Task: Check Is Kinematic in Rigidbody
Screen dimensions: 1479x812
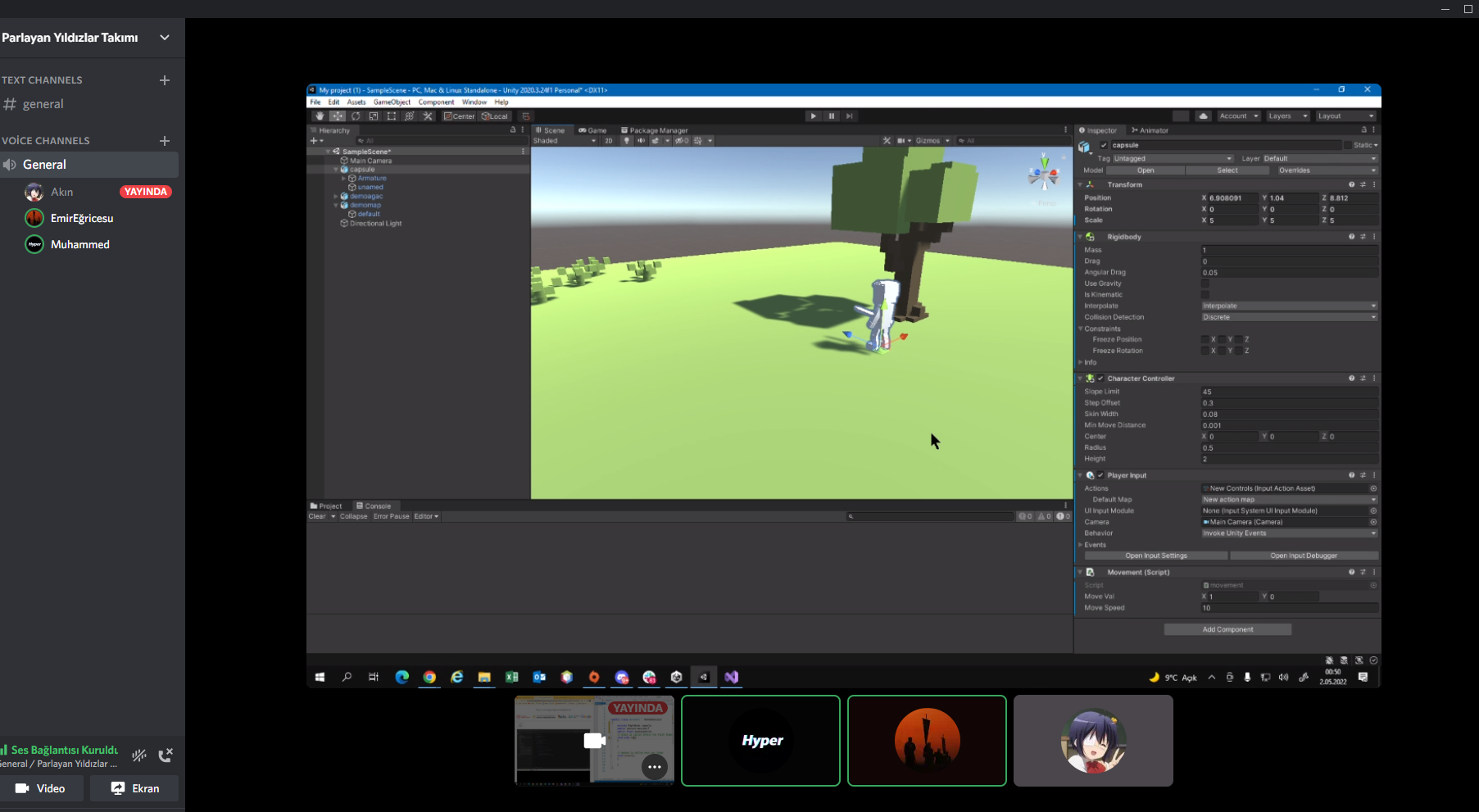Action: [1205, 294]
